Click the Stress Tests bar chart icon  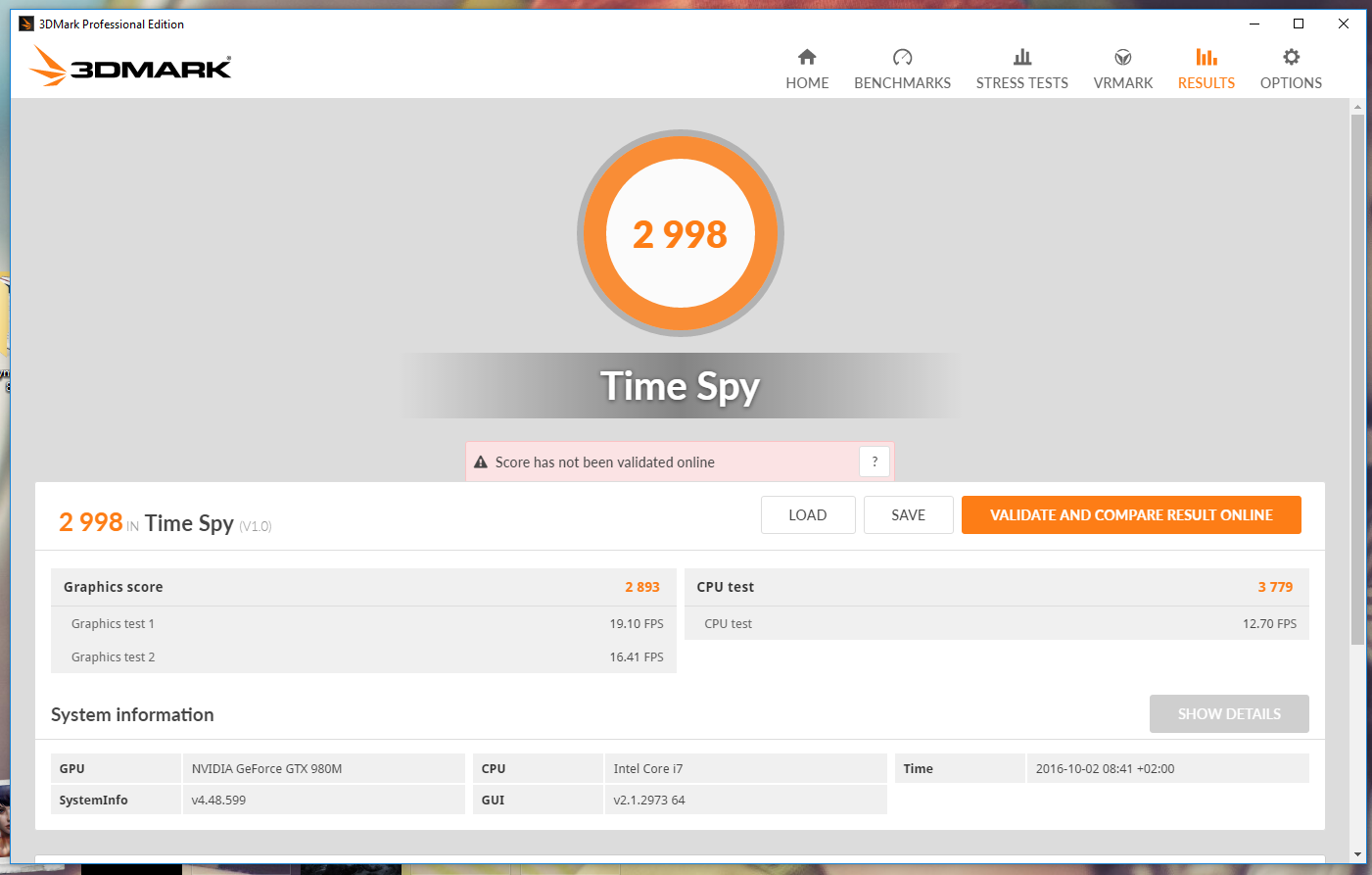(x=1022, y=57)
